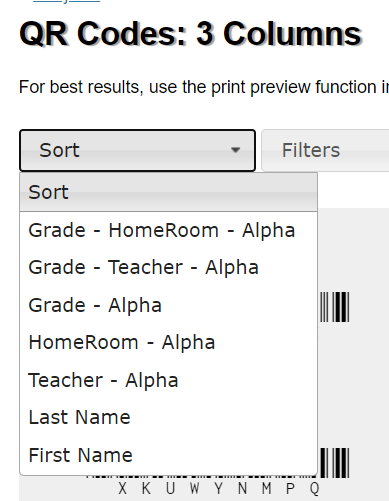Select Grade - Teacher - Alpha option
Screen dimensions: 389x501
[x=168, y=267]
